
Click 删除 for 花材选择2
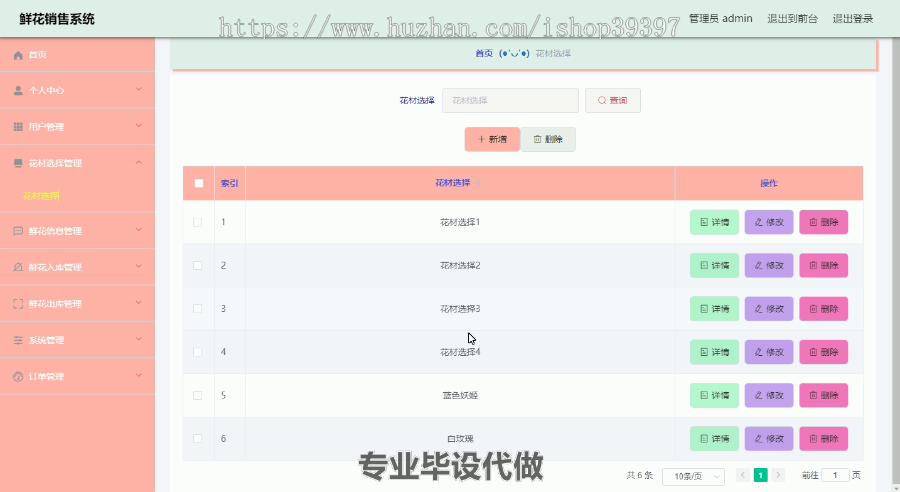(x=824, y=265)
